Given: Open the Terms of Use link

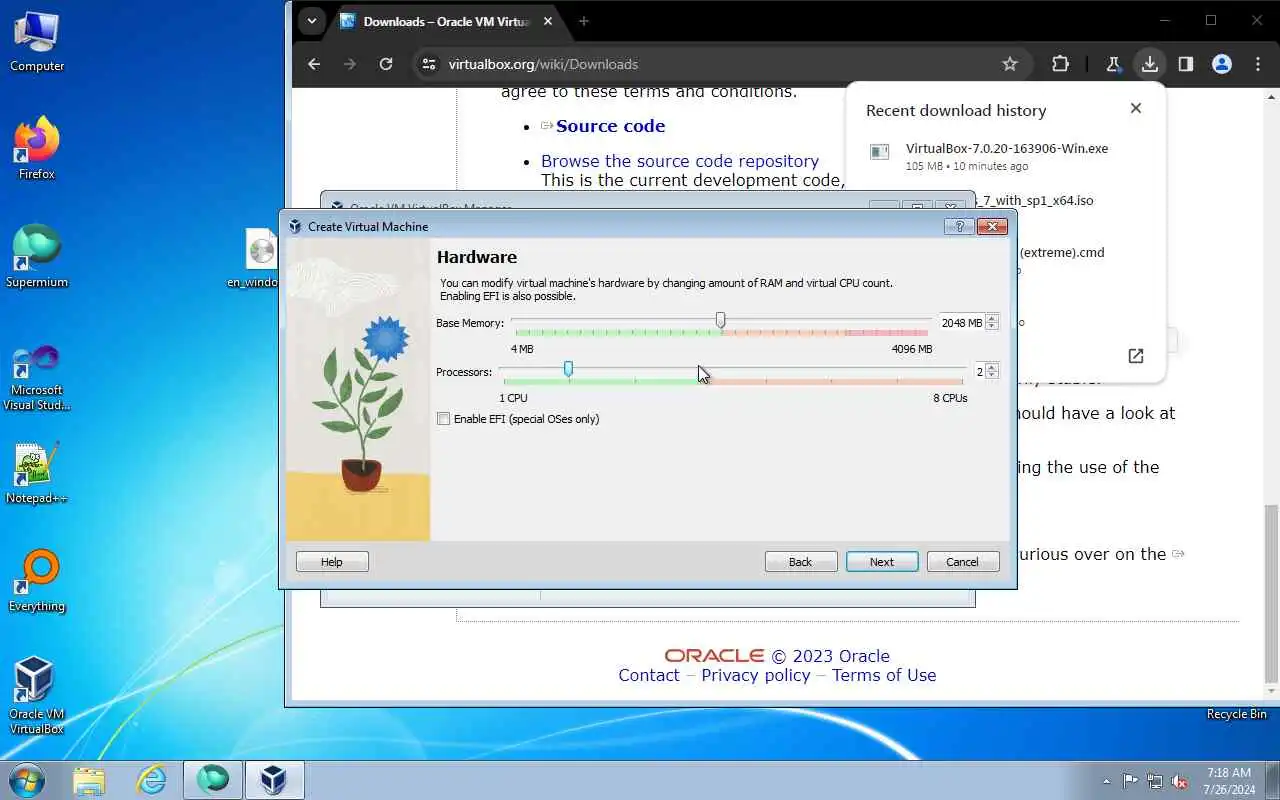Looking at the screenshot, I should pos(884,675).
